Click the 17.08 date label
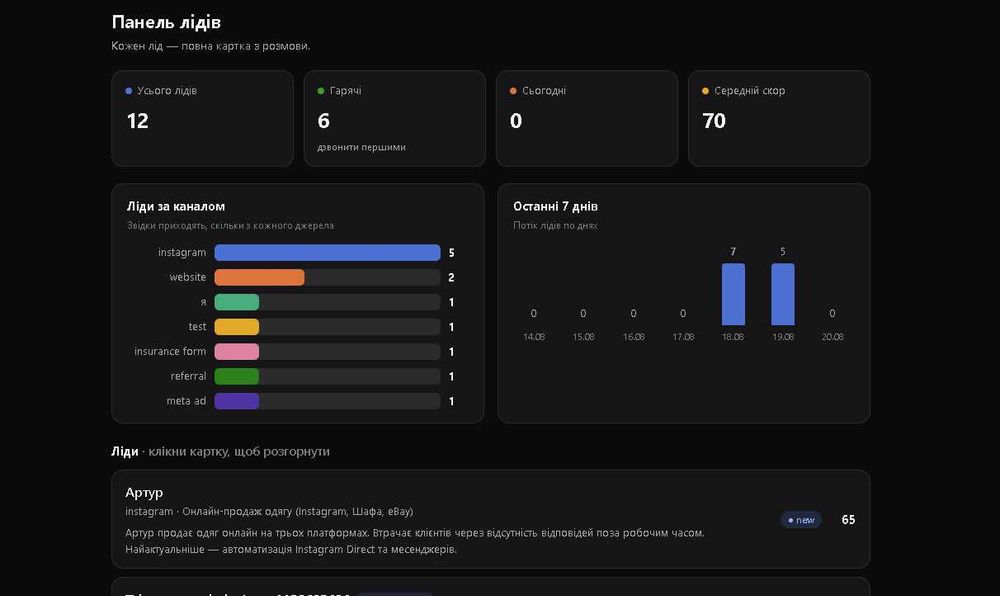This screenshot has height=596, width=1000. [683, 337]
